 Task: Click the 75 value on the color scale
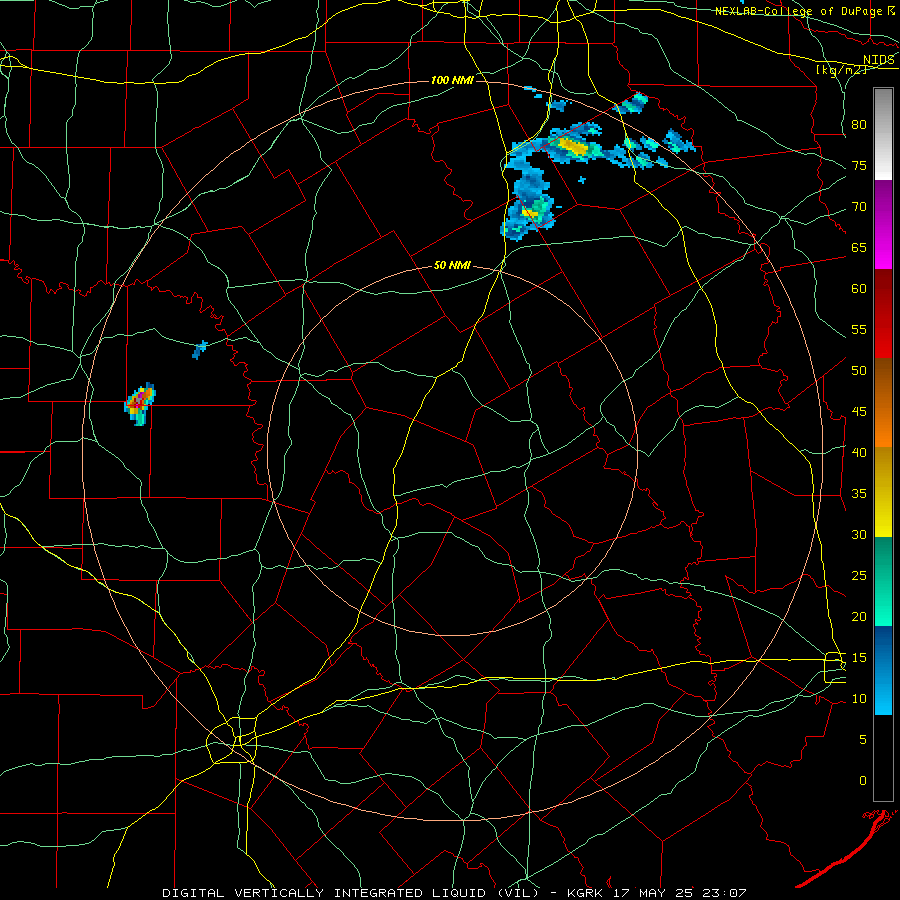tap(859, 166)
